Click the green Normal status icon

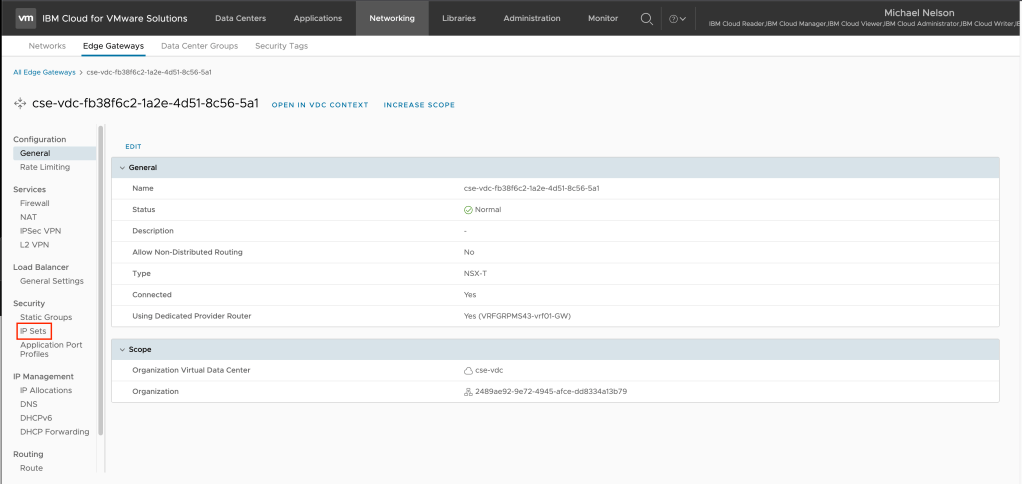coord(468,209)
